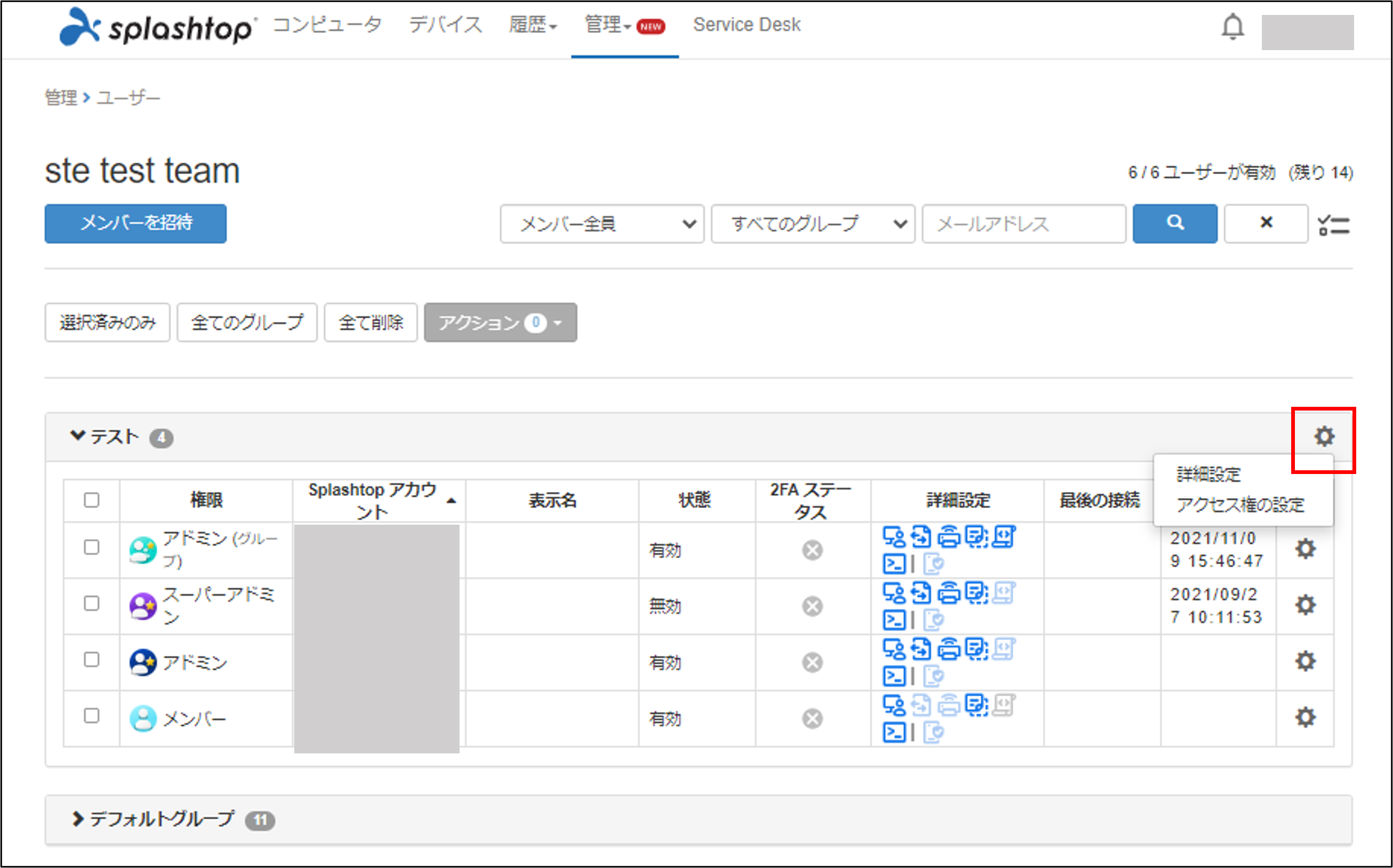Viewport: 1393px width, 868px height.
Task: Open gear menu for アドミン (グループ) row
Action: tap(1305, 549)
